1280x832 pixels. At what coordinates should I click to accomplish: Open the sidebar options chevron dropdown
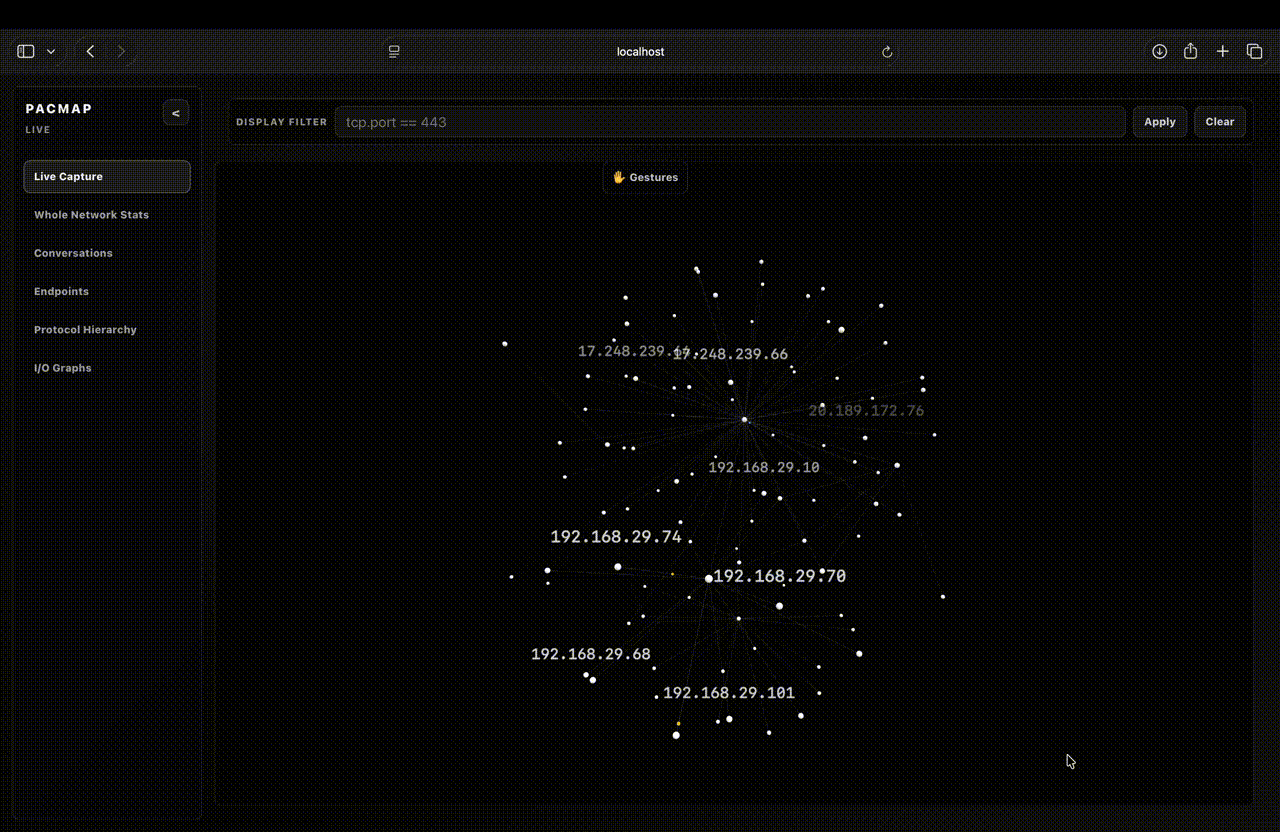pyautogui.click(x=51, y=51)
